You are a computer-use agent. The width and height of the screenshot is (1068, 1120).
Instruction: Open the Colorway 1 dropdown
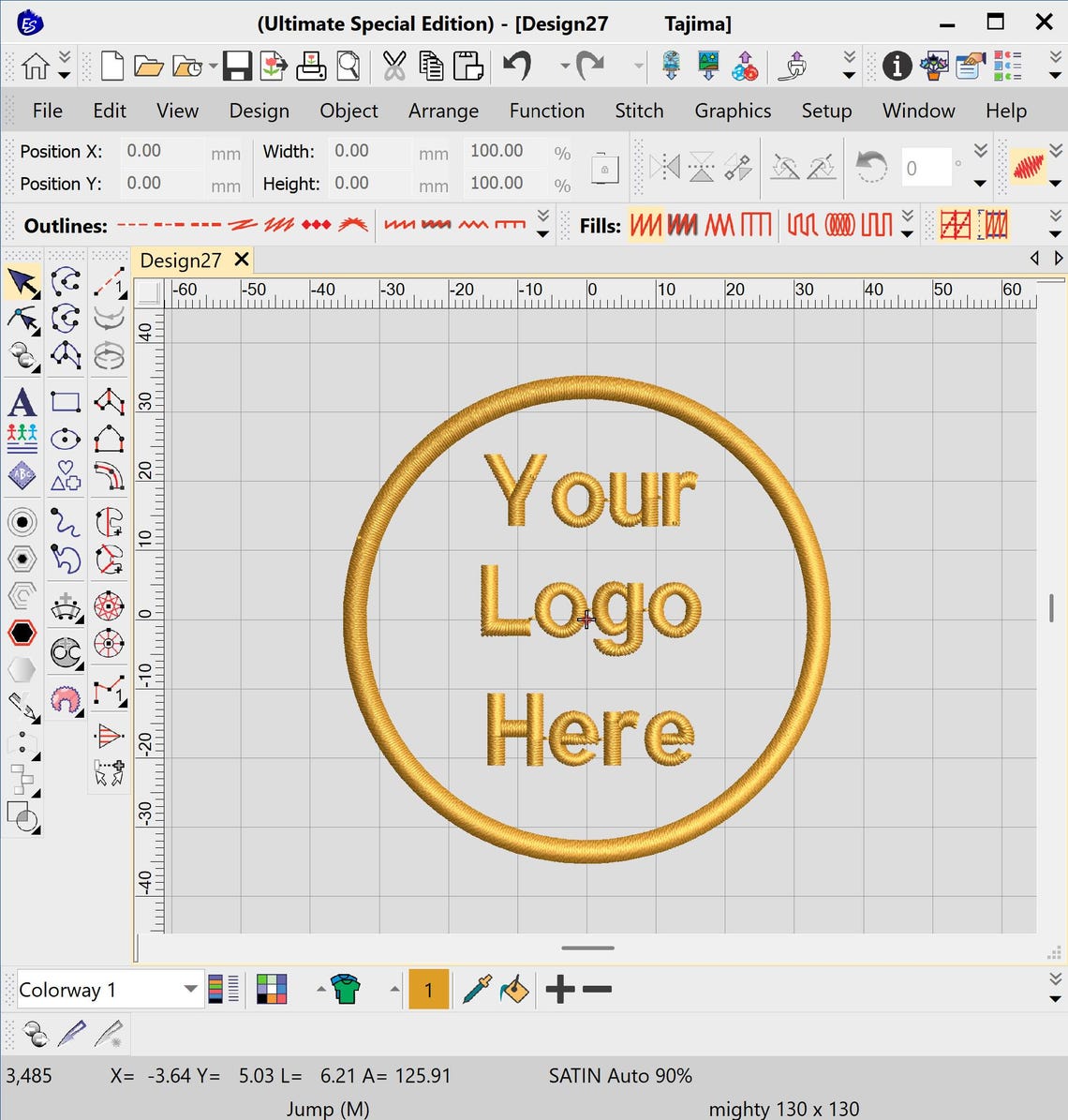(x=190, y=990)
